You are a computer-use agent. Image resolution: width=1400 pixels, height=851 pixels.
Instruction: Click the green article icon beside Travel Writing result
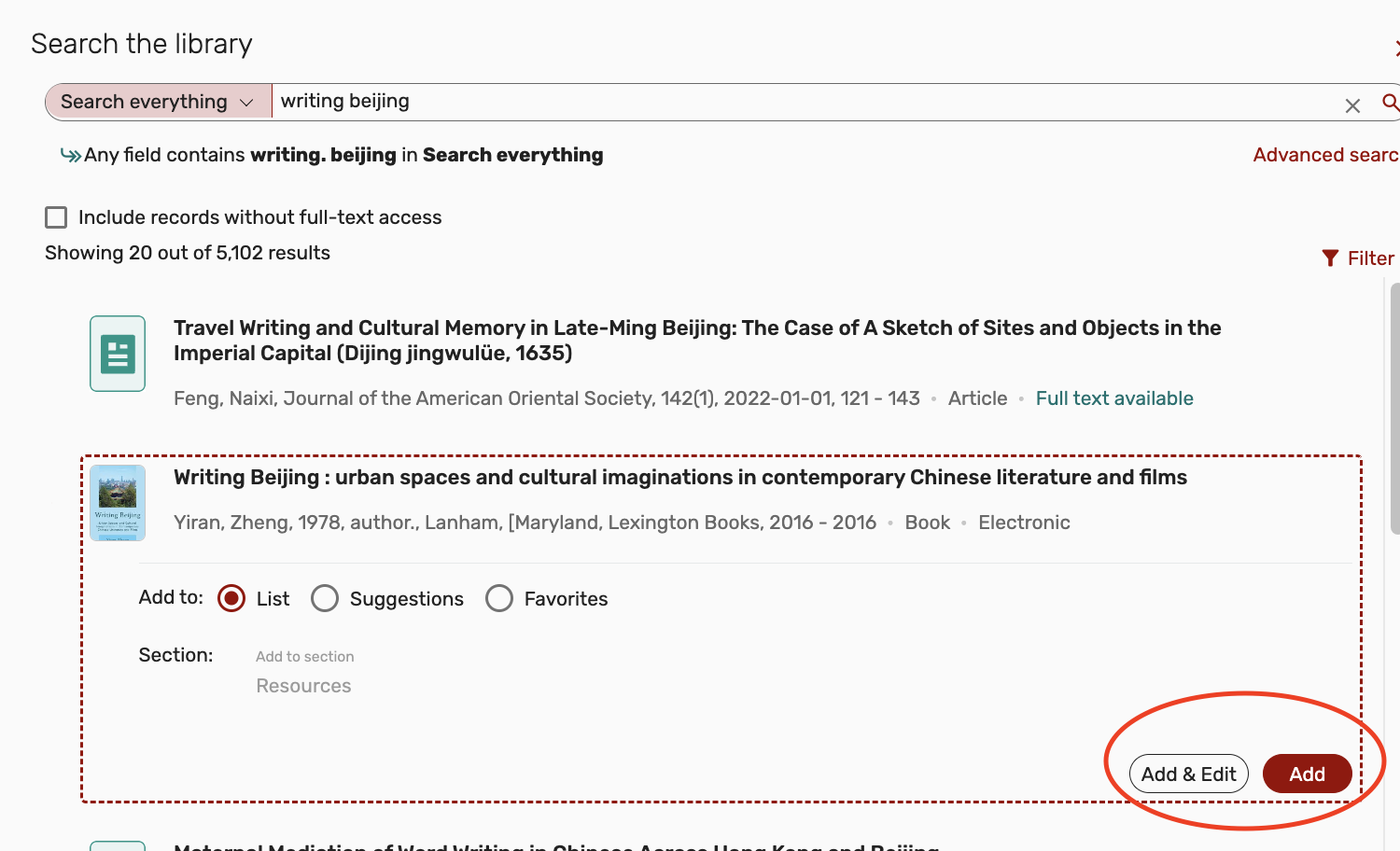117,353
